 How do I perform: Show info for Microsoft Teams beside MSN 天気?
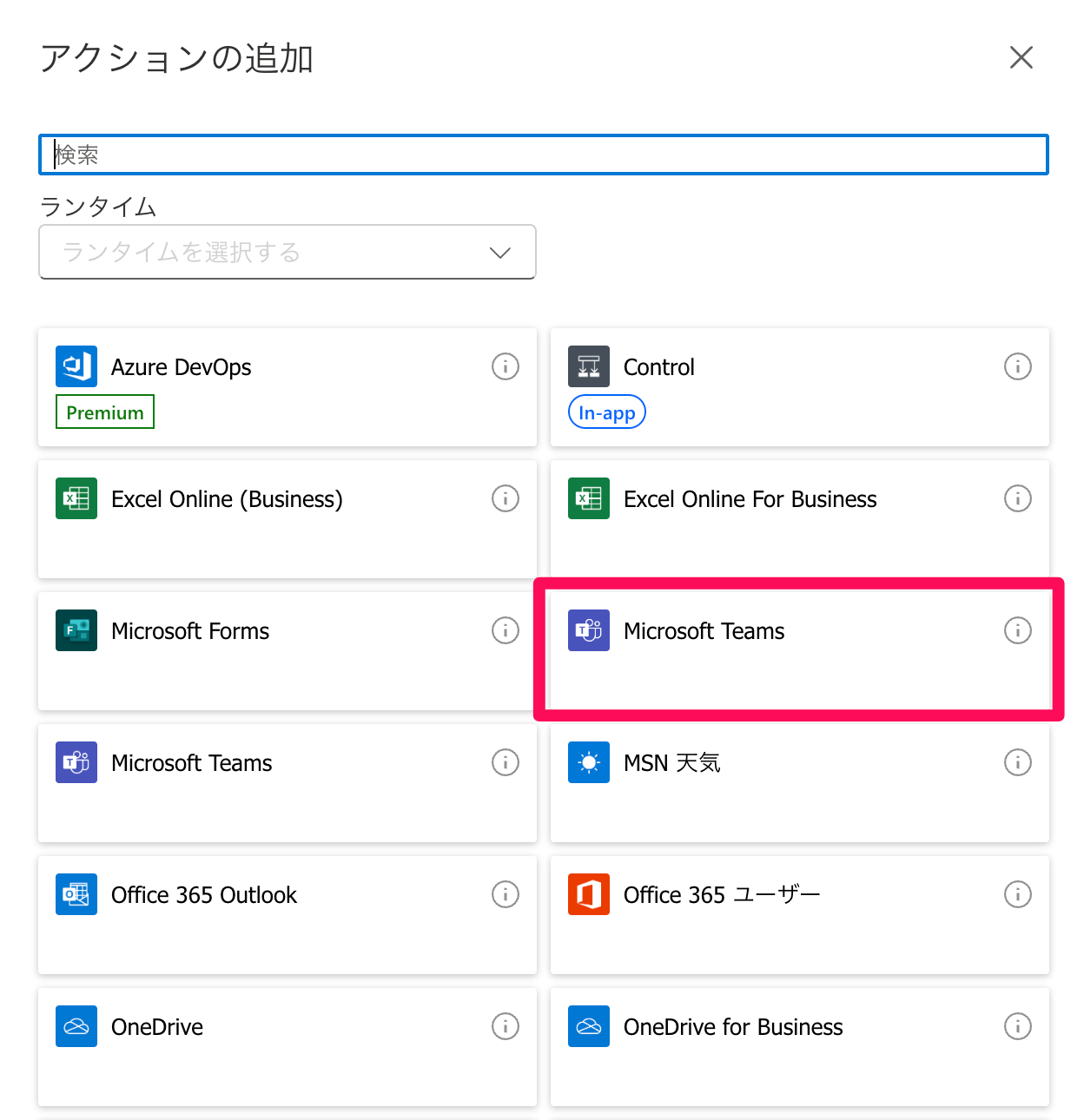(506, 762)
